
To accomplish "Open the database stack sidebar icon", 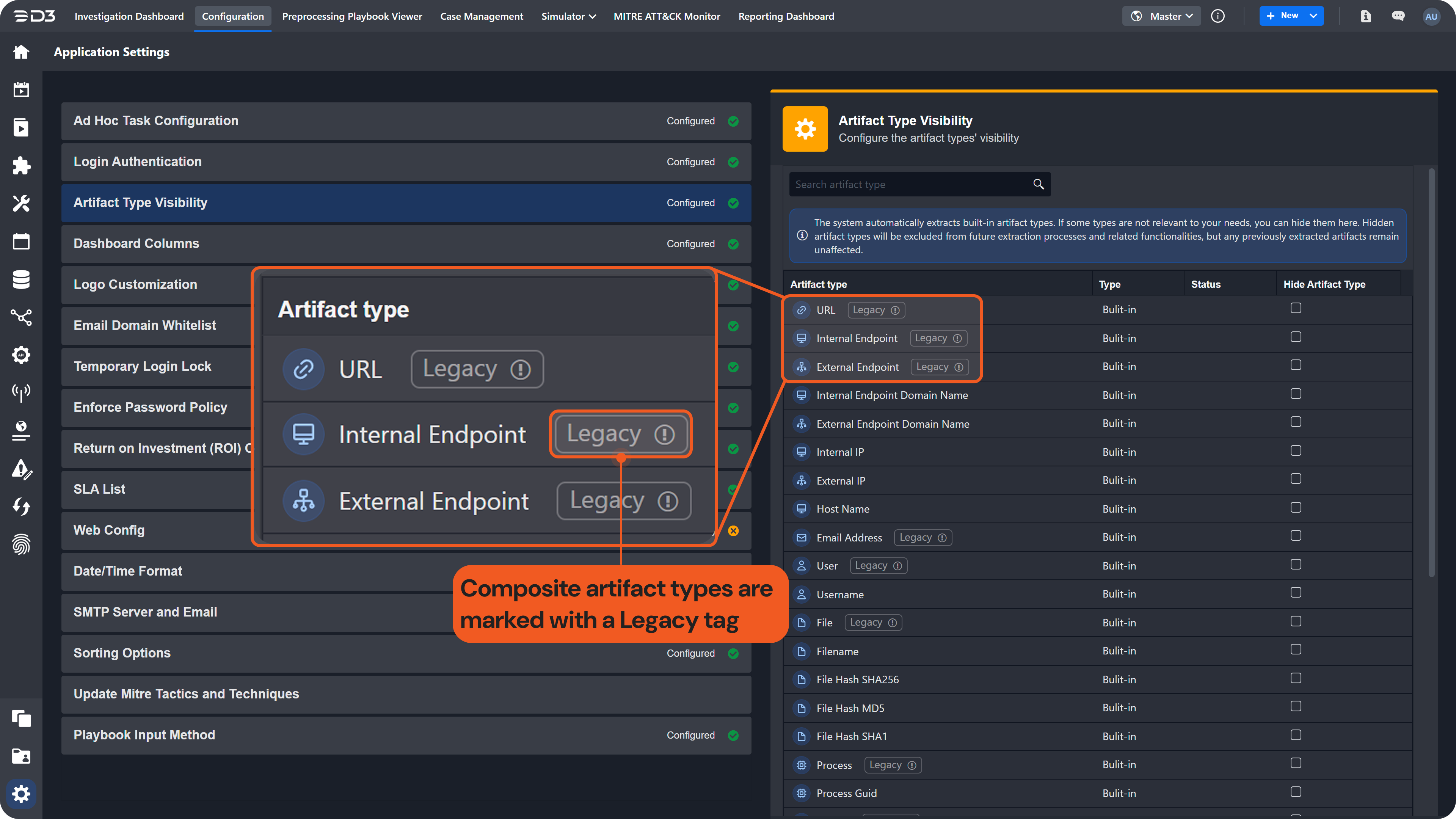I will tap(21, 279).
